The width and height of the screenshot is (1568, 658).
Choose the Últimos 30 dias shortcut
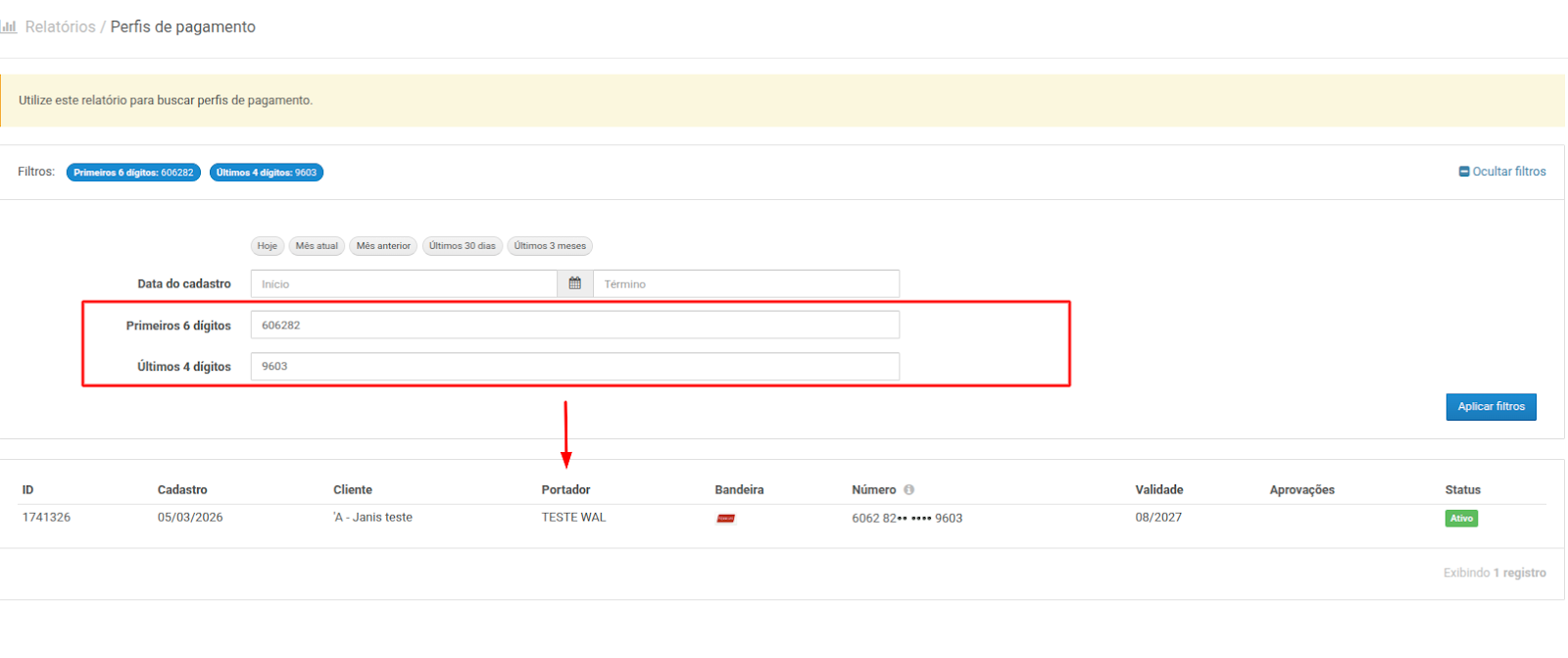462,246
